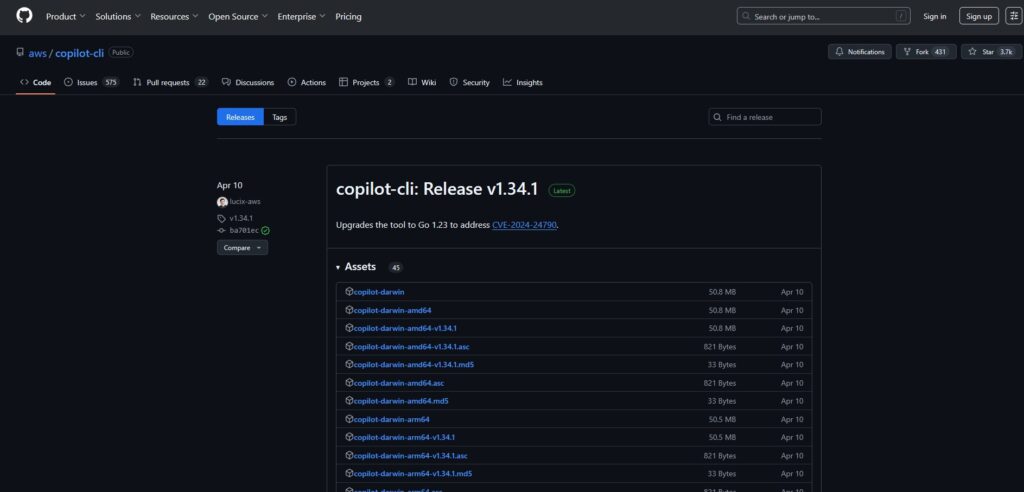
Task: Click the tag icon beside v1.34.1
Action: (x=221, y=218)
